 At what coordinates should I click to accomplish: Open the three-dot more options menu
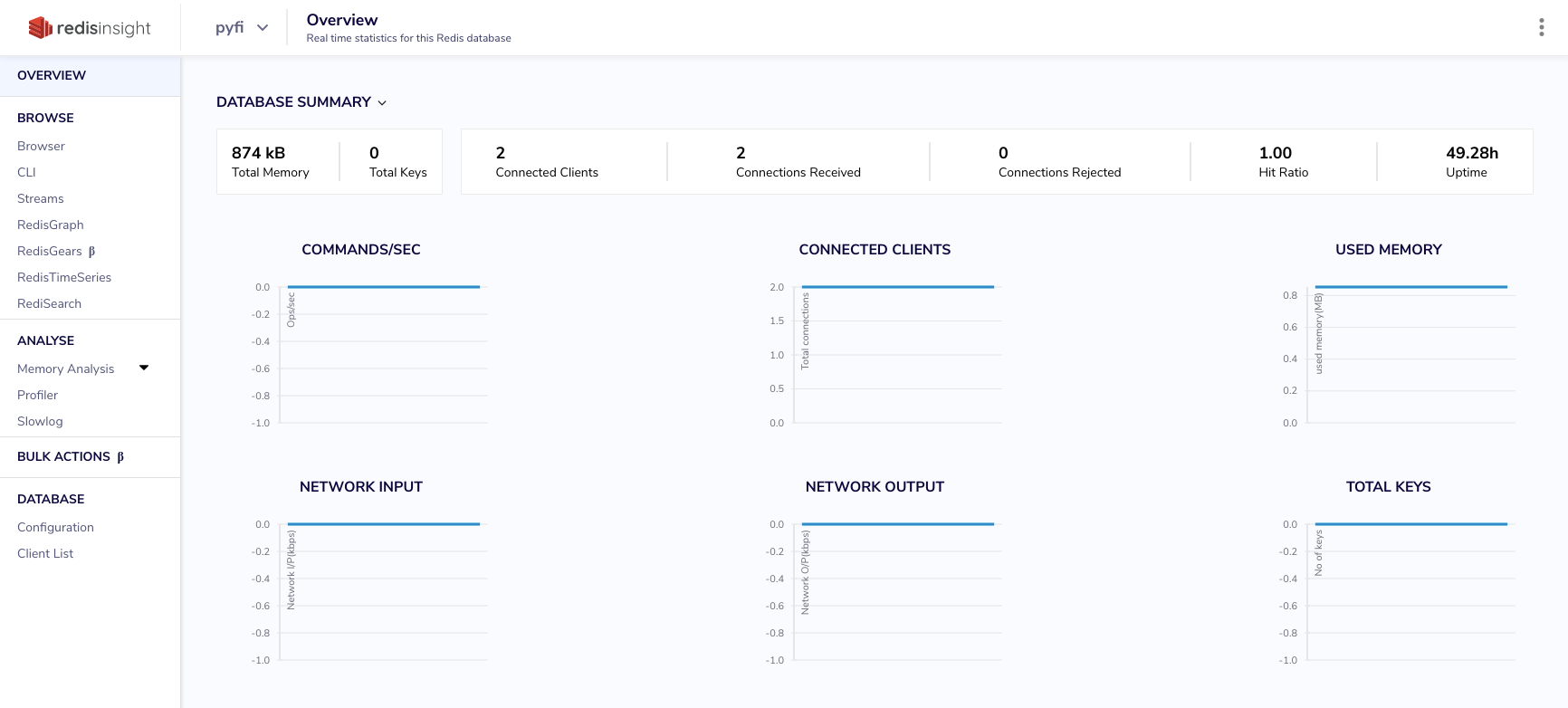pos(1541,27)
